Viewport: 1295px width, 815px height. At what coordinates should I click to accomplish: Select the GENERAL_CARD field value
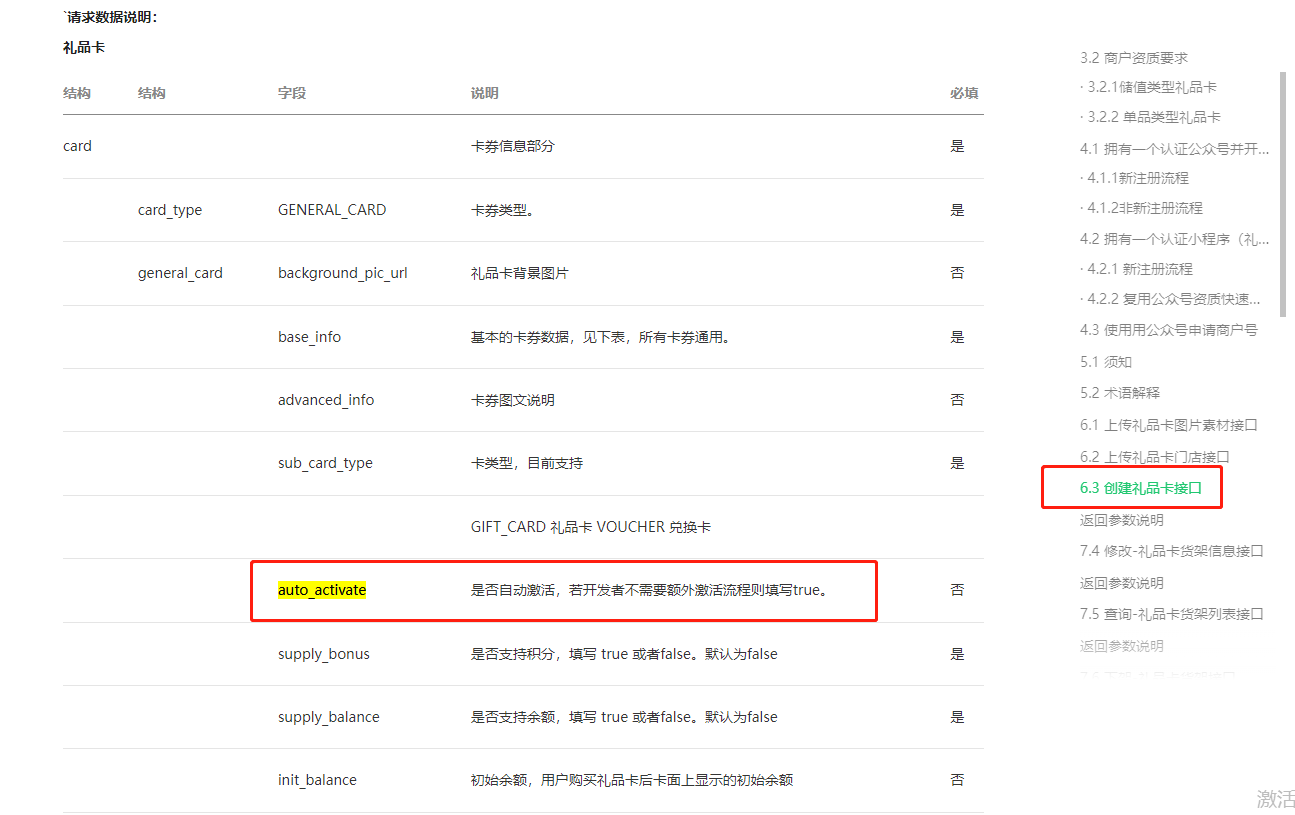click(x=332, y=210)
